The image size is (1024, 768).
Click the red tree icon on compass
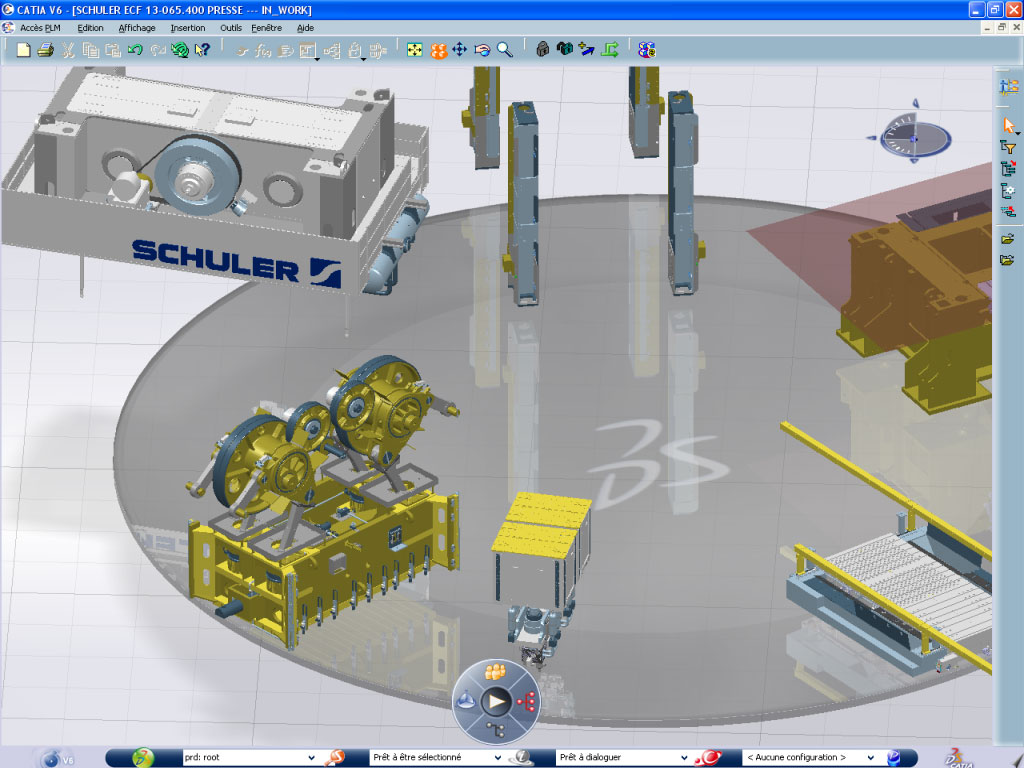click(527, 701)
